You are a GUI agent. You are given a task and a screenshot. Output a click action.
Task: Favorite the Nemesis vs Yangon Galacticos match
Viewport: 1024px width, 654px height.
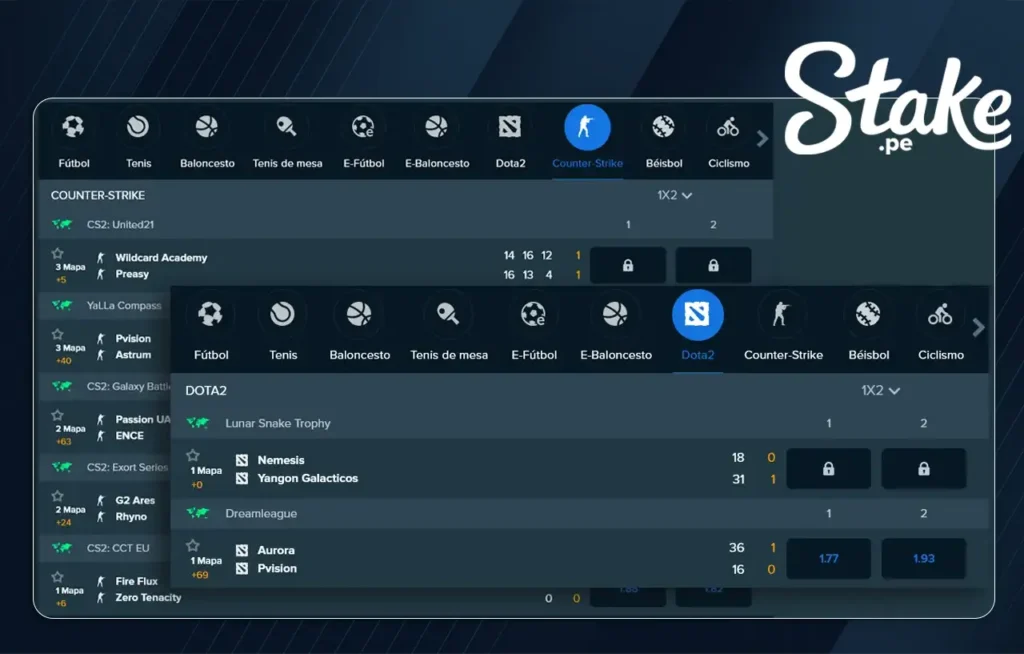[193, 456]
